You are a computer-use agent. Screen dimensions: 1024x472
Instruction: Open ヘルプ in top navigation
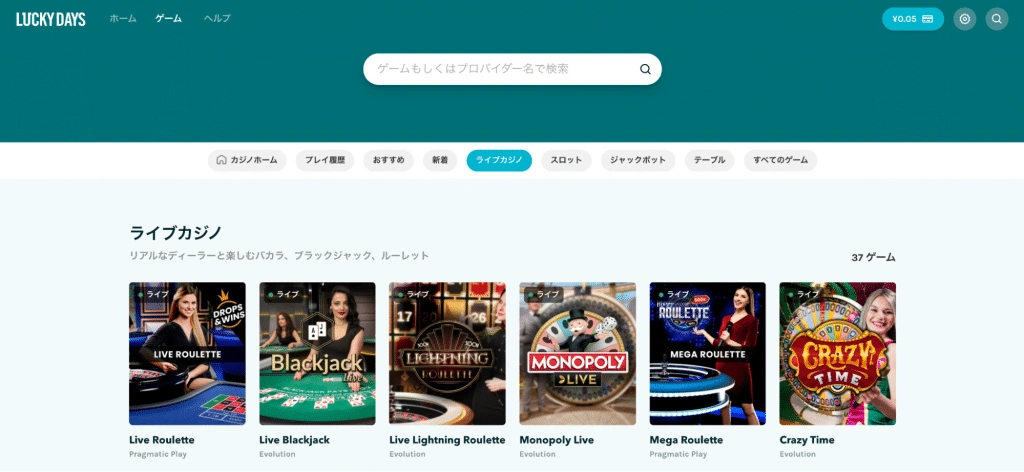coord(217,18)
